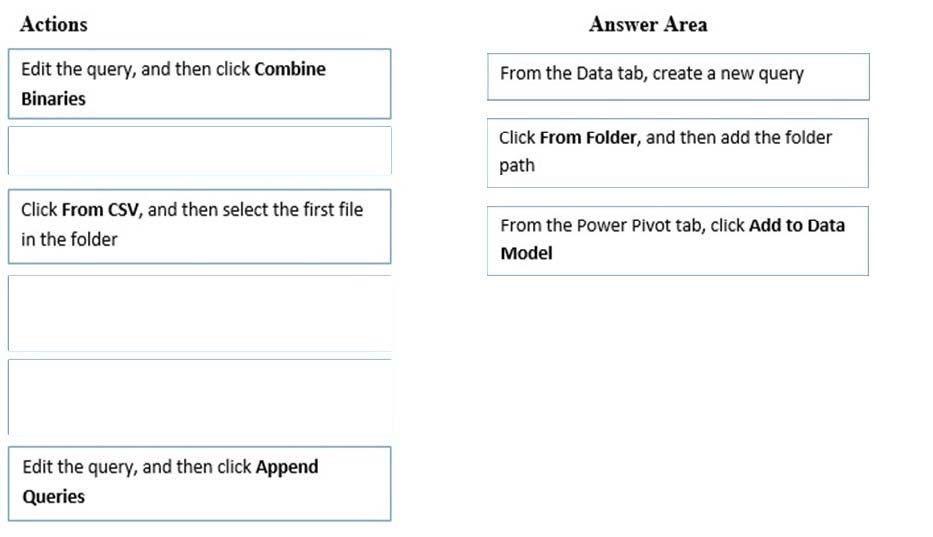Select the Add to Data Model answer step
The width and height of the screenshot is (933, 537).
pyautogui.click(x=678, y=241)
